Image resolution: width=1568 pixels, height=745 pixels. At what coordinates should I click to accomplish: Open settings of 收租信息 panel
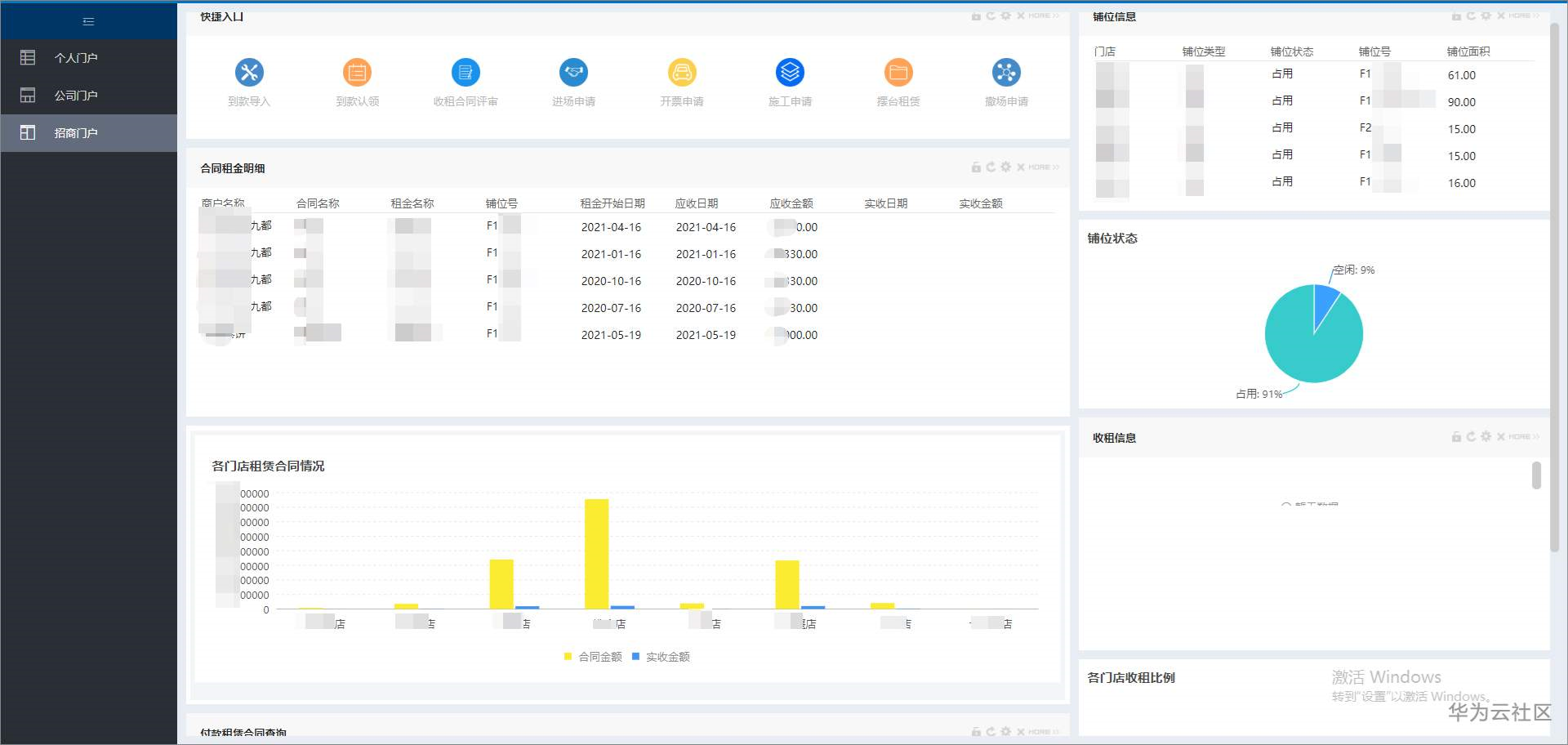(x=1486, y=437)
